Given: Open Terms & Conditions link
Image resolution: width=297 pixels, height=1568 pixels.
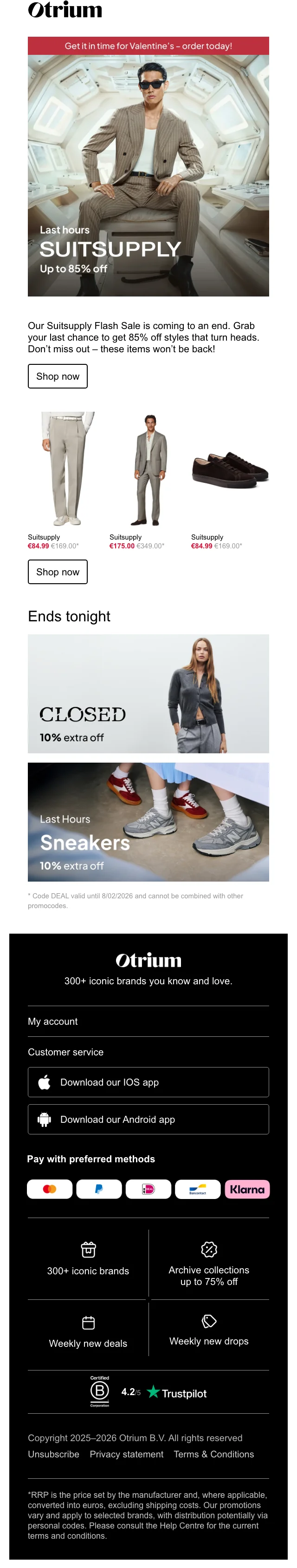Looking at the screenshot, I should point(214,1454).
